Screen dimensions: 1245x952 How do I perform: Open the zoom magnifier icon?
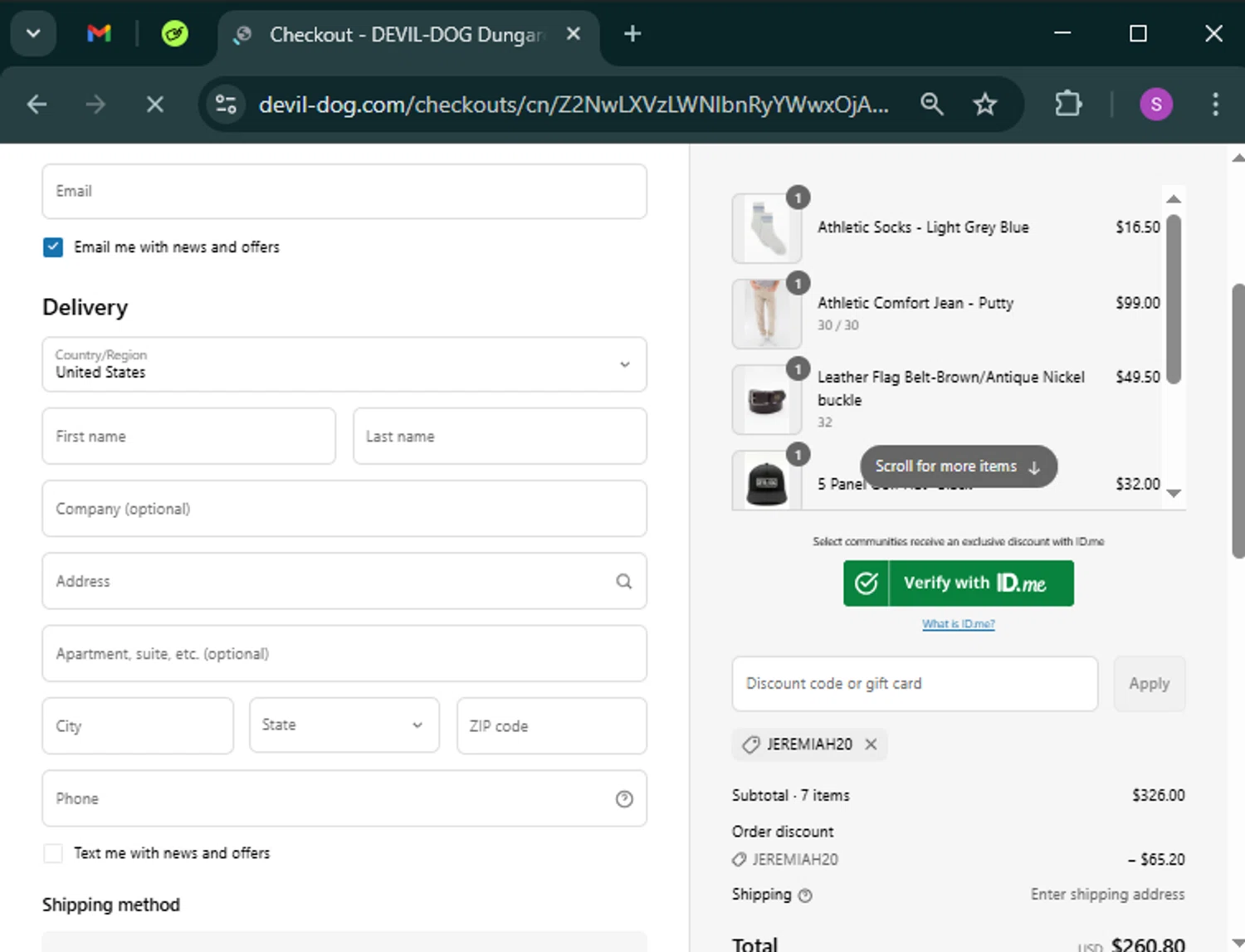[x=932, y=104]
